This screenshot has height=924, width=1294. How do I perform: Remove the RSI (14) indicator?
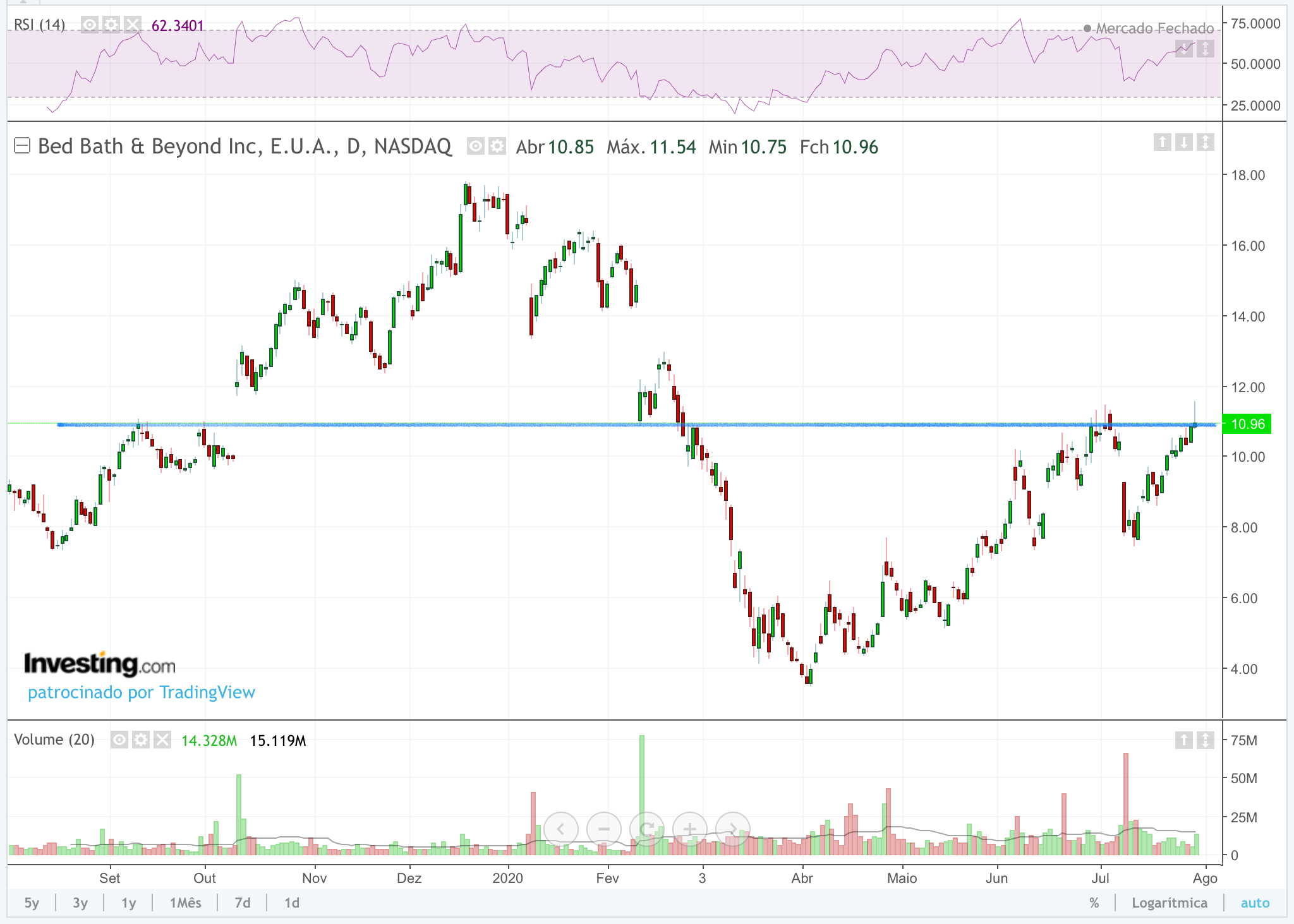133,25
